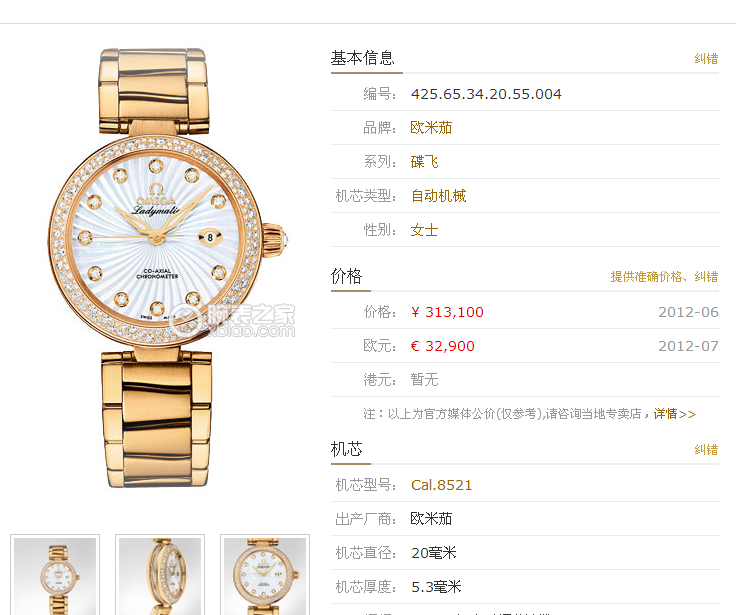Click the ¥ 313,100 price value
This screenshot has width=736, height=615.
[x=447, y=312]
